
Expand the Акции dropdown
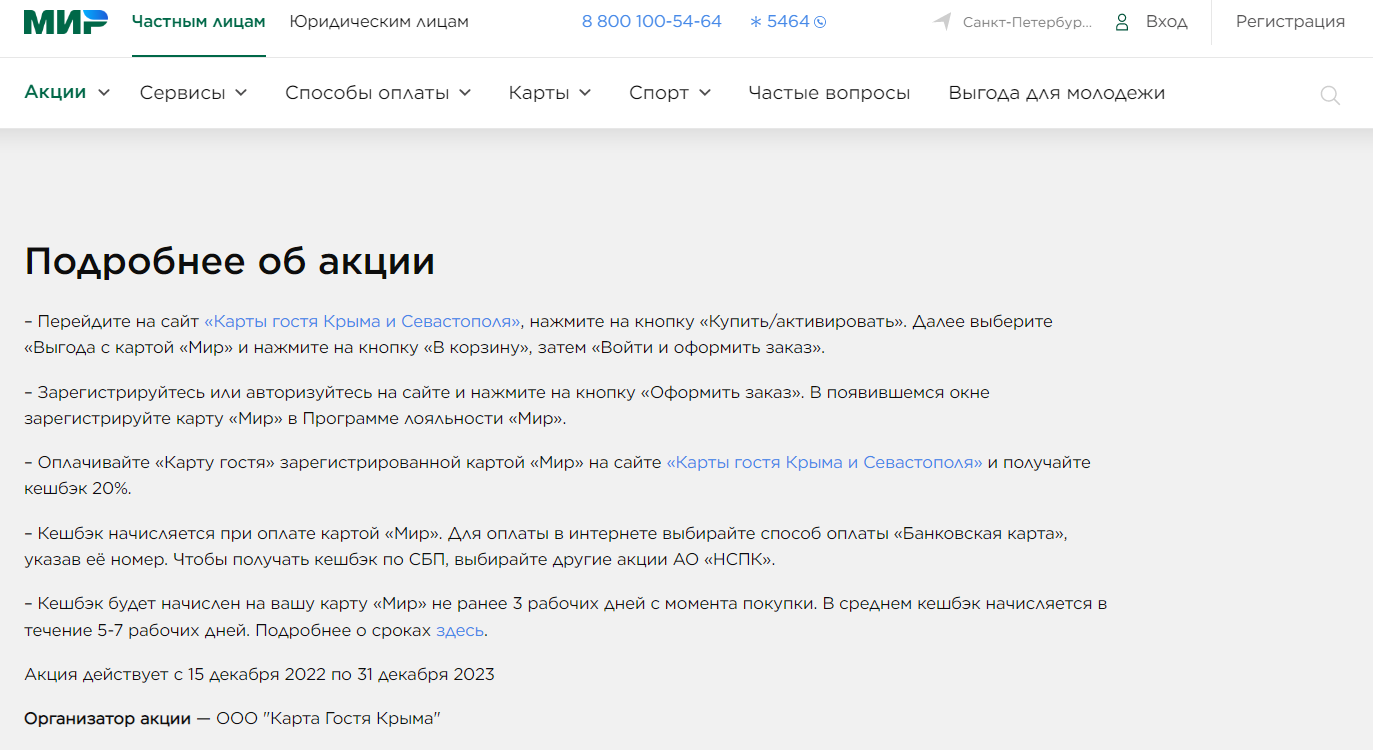click(58, 91)
